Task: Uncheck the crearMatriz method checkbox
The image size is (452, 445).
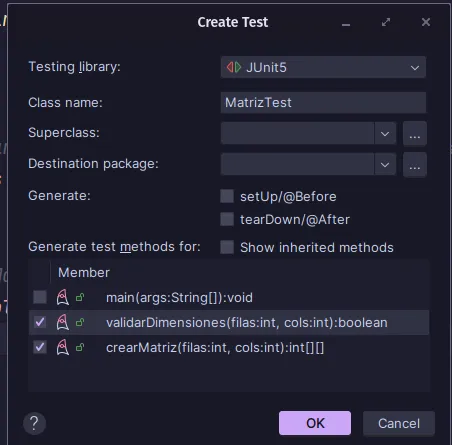Action: pos(40,347)
